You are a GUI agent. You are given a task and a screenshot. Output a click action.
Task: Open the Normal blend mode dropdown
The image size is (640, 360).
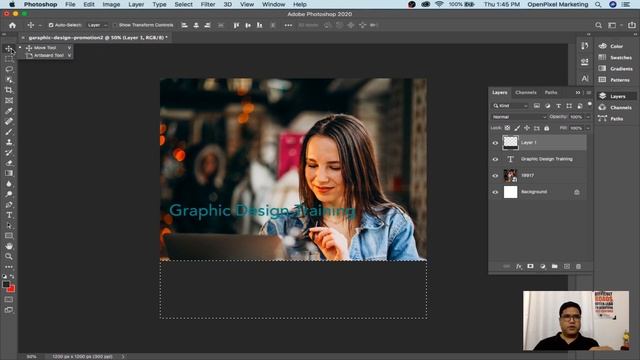coord(519,117)
